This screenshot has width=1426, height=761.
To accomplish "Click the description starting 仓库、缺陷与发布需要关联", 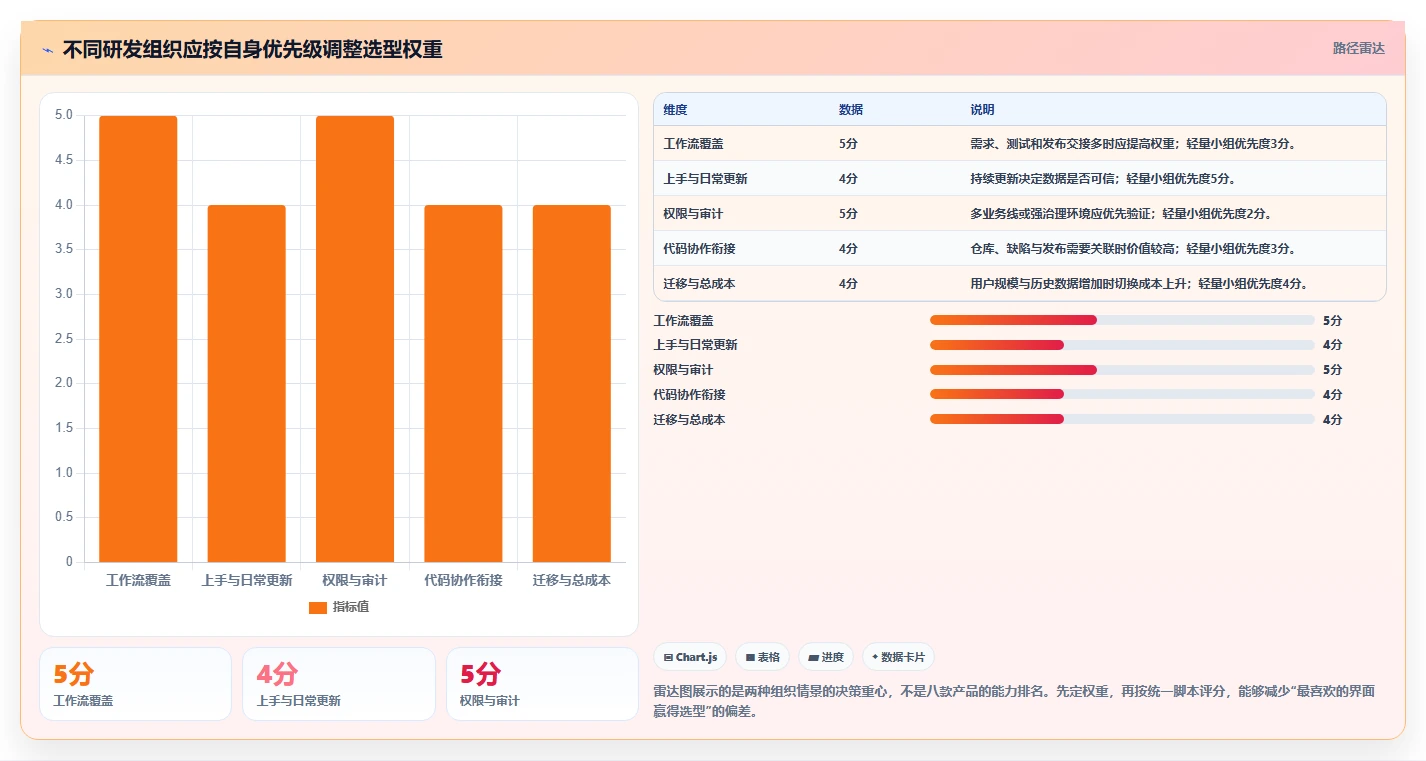I will point(1134,249).
